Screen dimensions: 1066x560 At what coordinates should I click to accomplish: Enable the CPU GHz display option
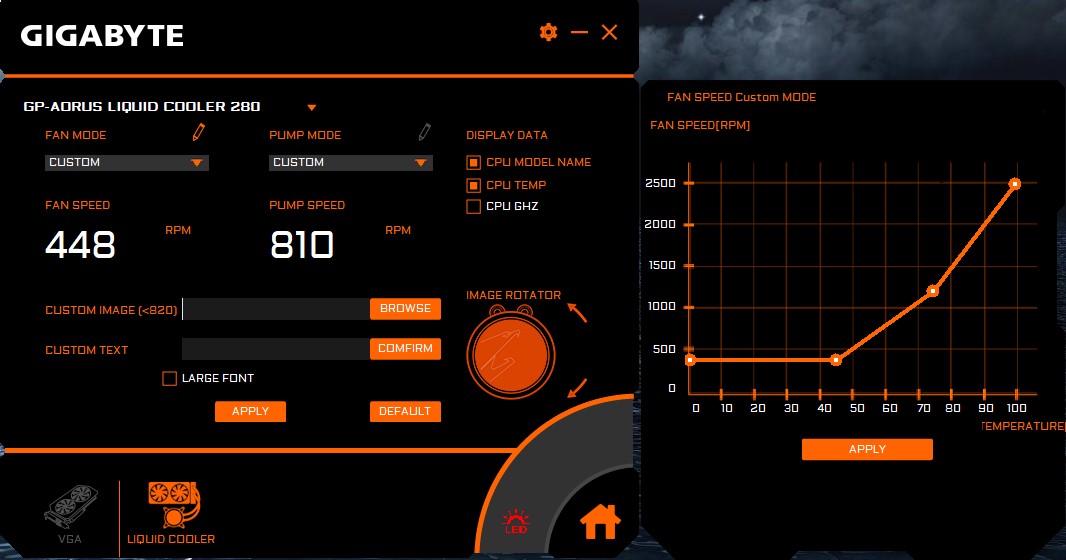[x=474, y=206]
